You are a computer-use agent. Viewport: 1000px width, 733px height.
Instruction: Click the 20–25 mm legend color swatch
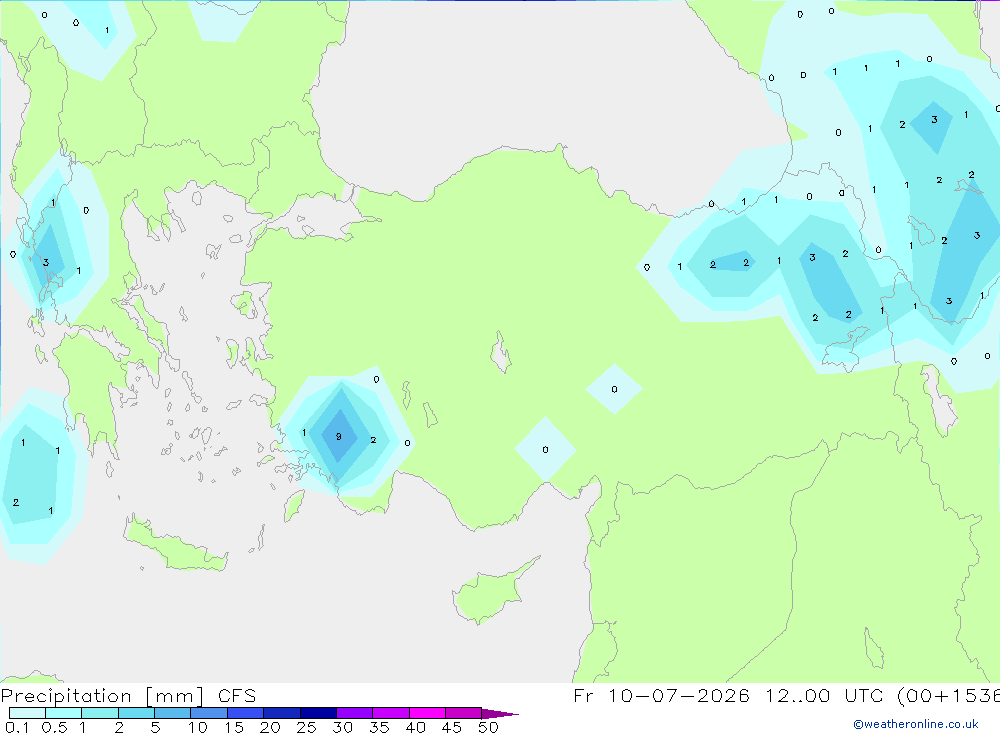point(282,713)
